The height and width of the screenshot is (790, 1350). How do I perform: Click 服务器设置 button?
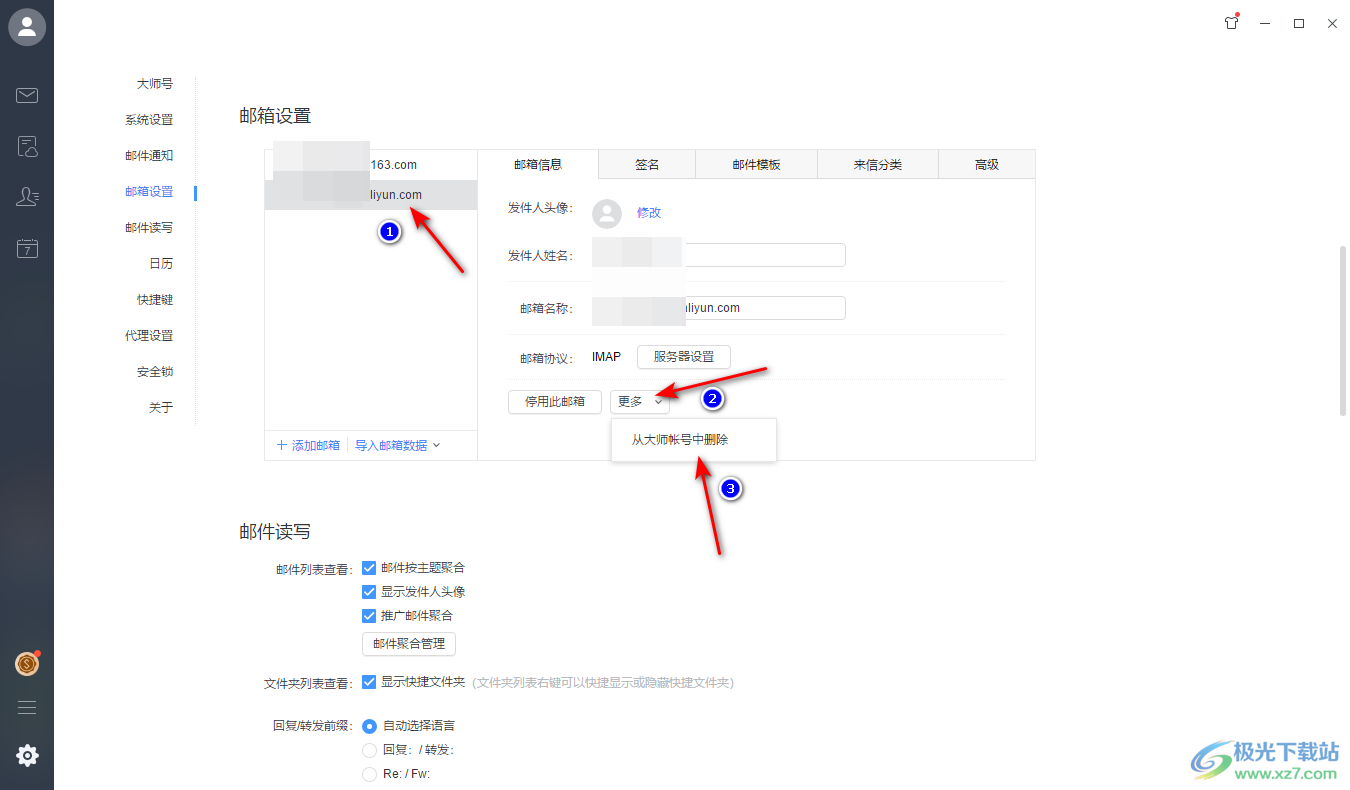[x=684, y=357]
